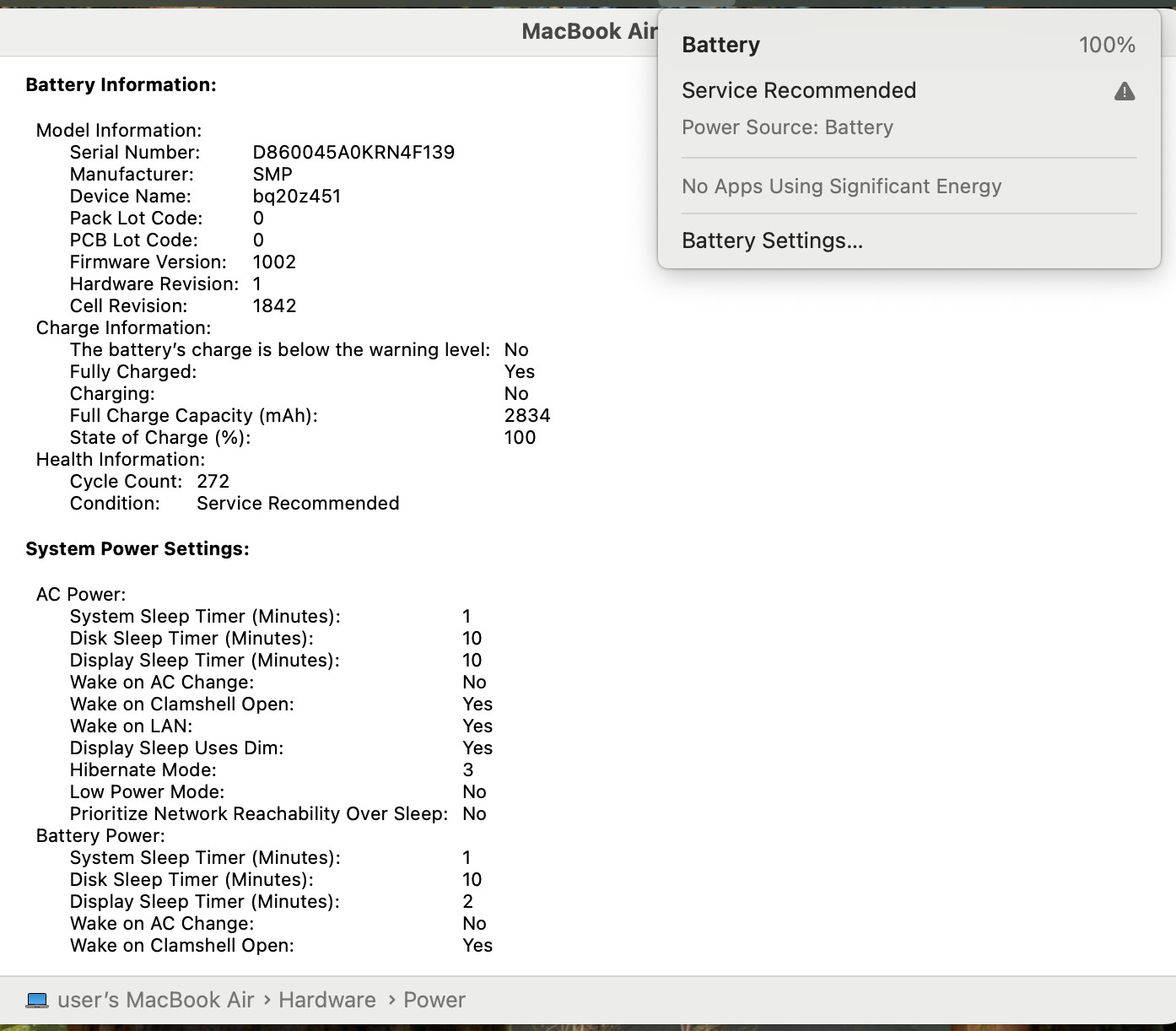
Task: Click the "Model Information:" label
Action: [119, 131]
